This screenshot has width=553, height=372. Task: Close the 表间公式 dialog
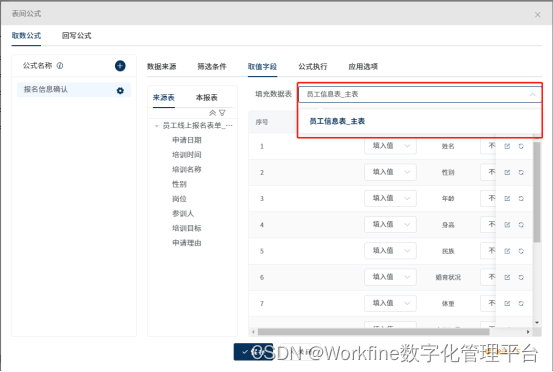(537, 14)
